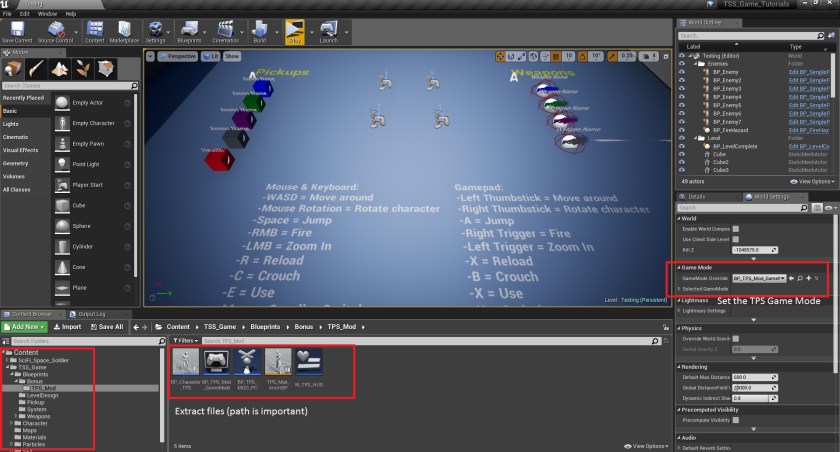
Task: Open the Perspective viewport dropdown
Action: [178, 57]
